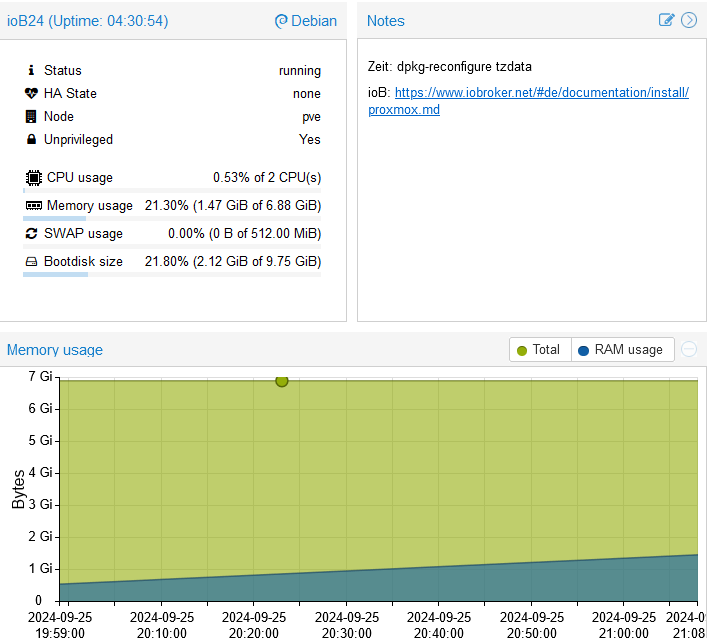
Task: Click the Unprivileged lock icon
Action: click(x=31, y=139)
